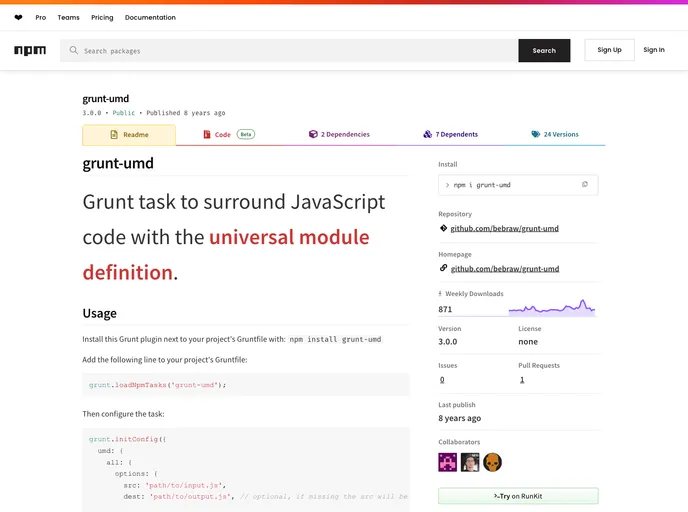Click the black Search button
The width and height of the screenshot is (688, 512).
(544, 50)
